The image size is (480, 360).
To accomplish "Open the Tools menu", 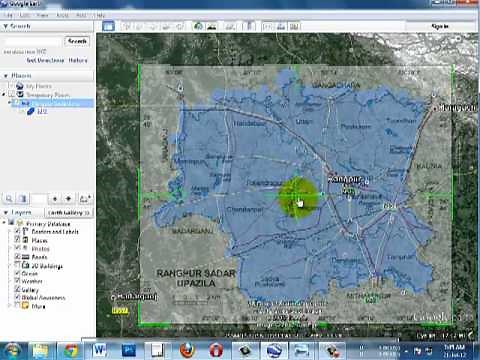I will pyautogui.click(x=62, y=15).
